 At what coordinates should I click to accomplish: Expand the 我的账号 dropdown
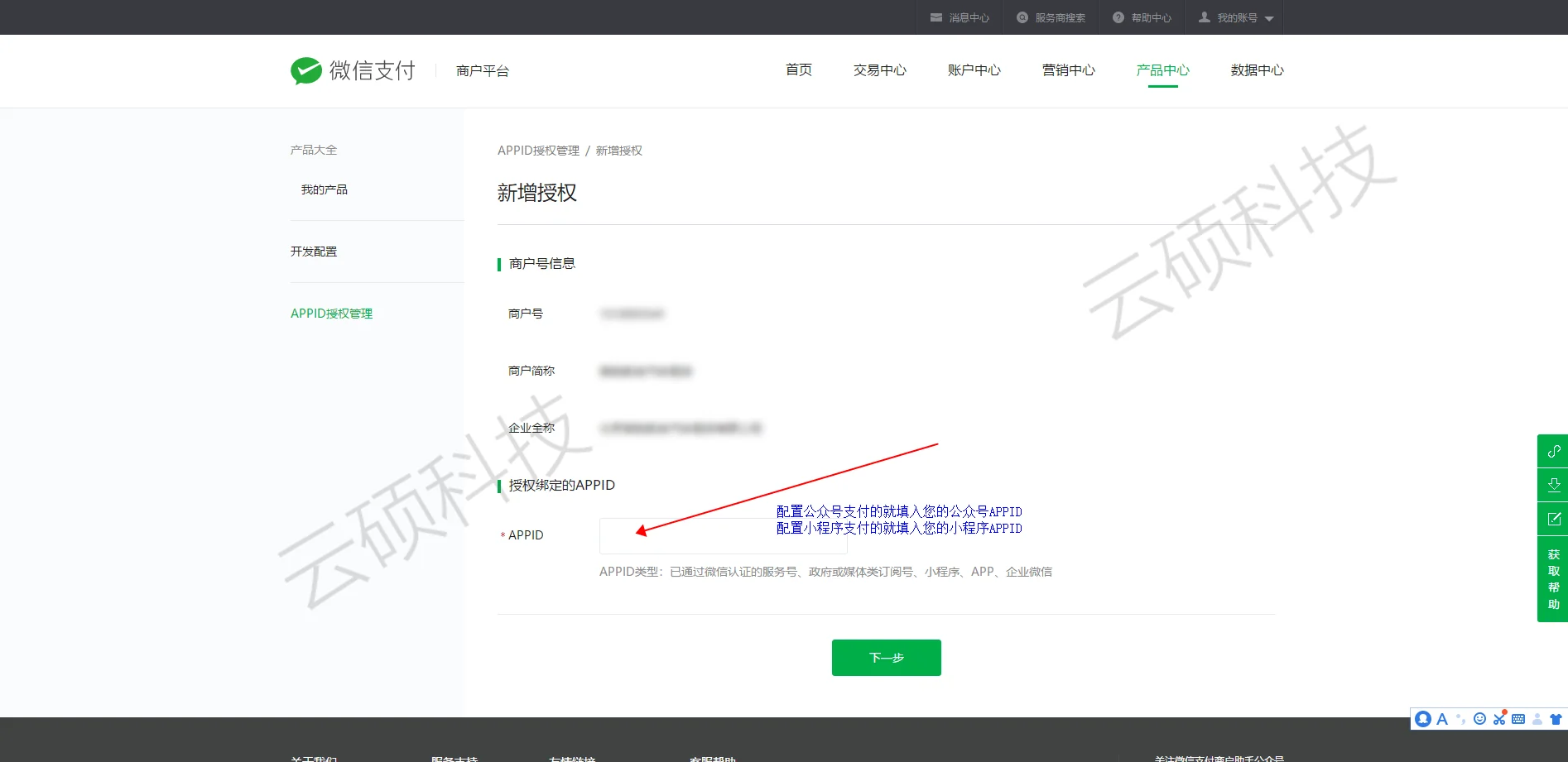point(1236,17)
